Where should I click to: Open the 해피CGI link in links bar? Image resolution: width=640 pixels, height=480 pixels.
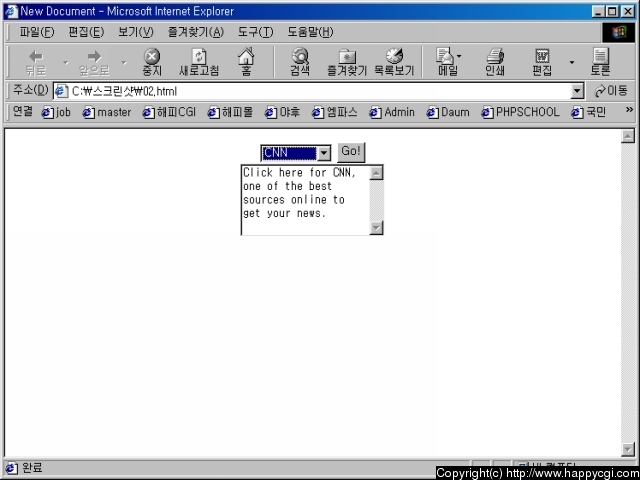click(x=169, y=112)
